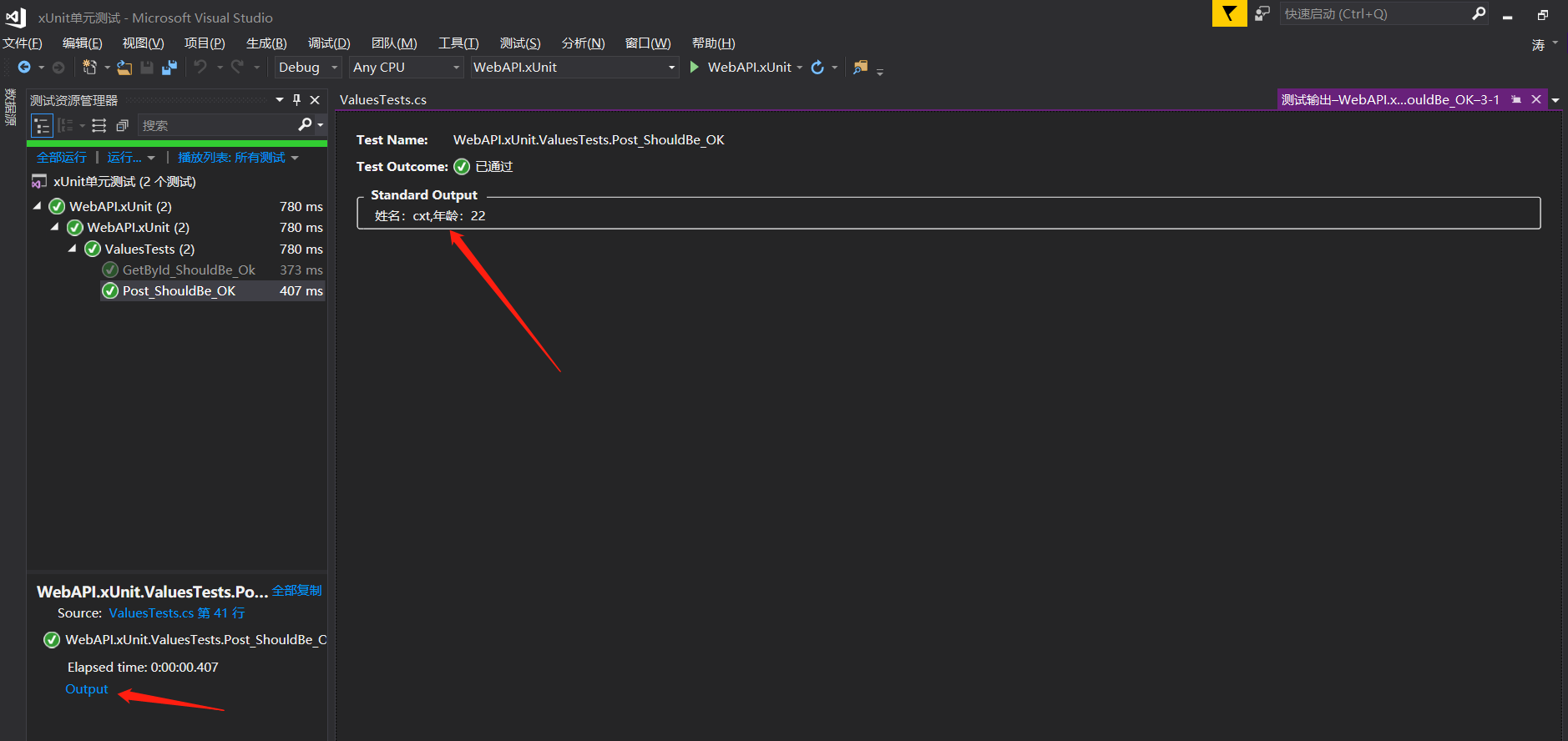Viewport: 1568px width, 741px height.
Task: Click the green pass icon beside Post_ShouldBe_OK
Action: tap(110, 290)
